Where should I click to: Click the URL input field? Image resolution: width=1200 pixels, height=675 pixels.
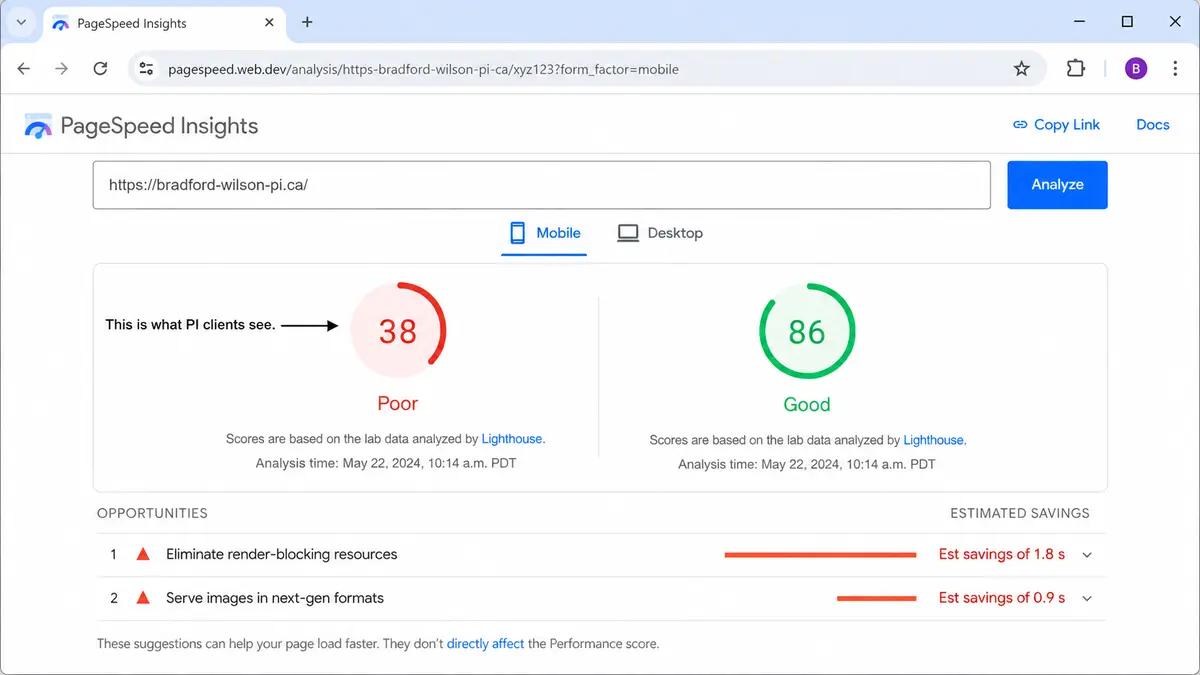542,185
